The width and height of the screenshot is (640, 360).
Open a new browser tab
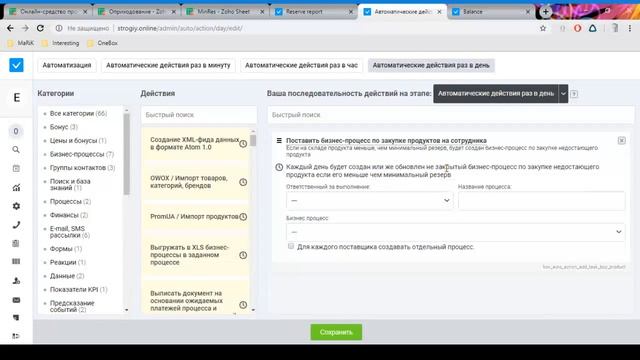tap(546, 12)
